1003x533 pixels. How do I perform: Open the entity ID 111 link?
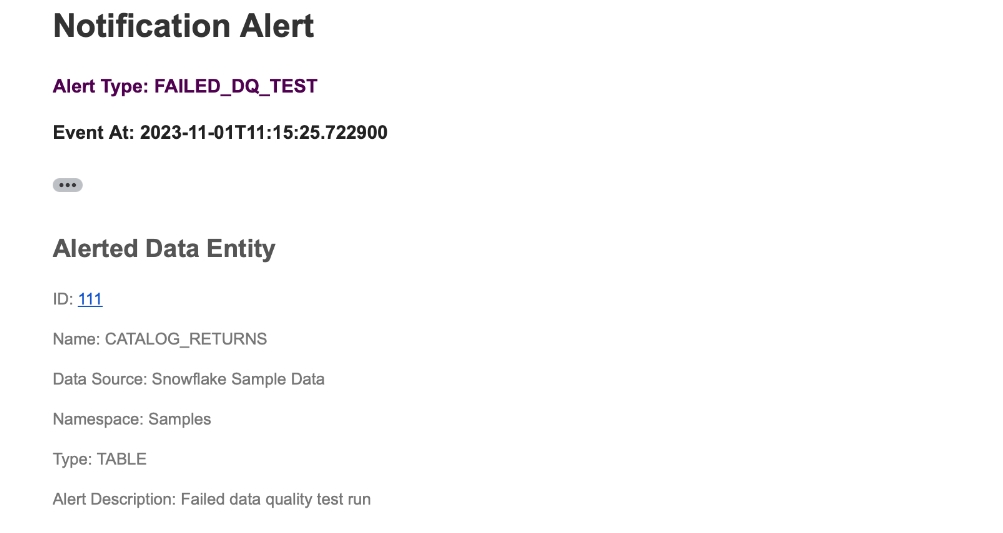click(x=90, y=299)
